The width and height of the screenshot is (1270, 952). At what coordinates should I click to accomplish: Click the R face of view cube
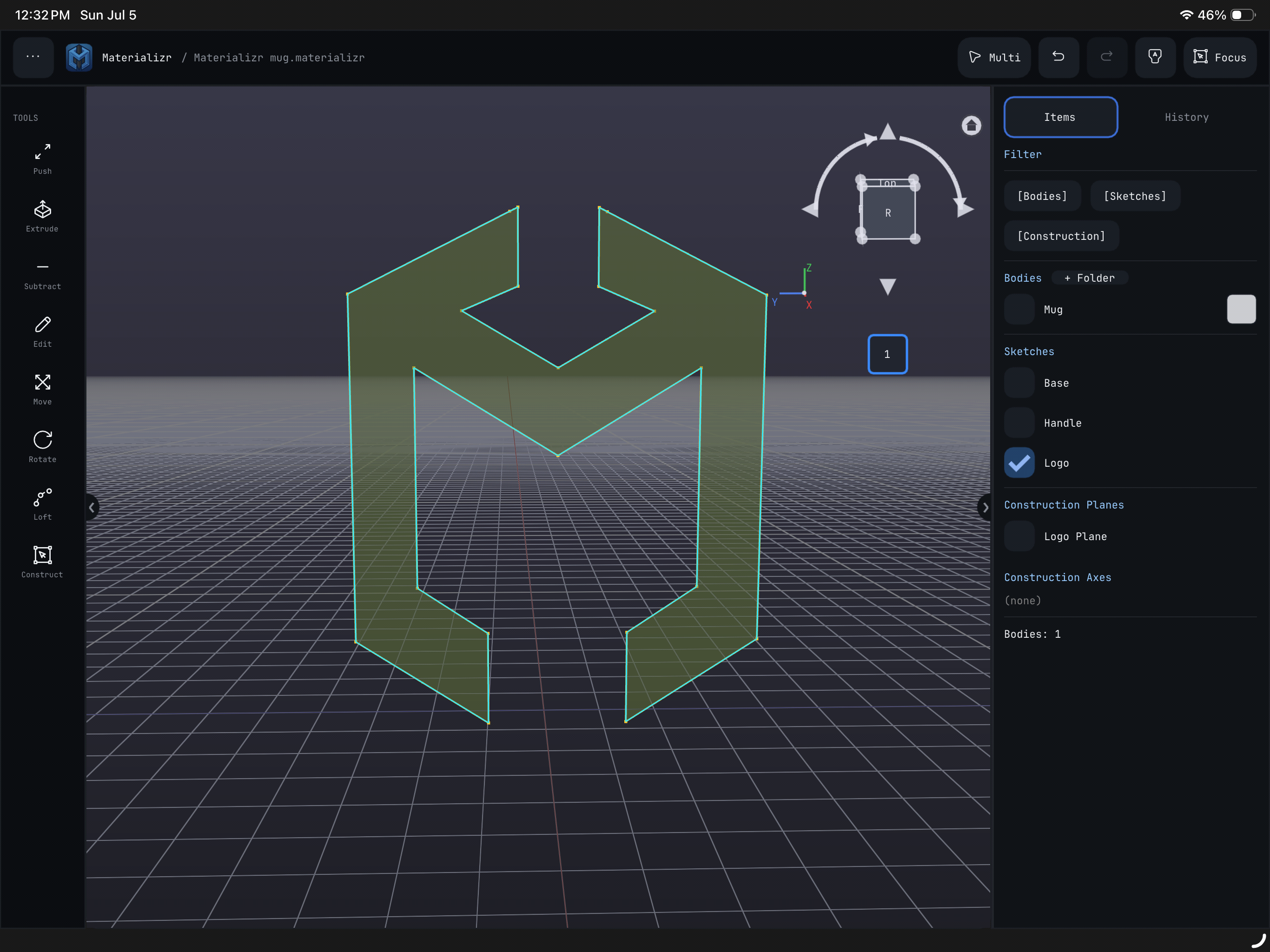(x=887, y=213)
